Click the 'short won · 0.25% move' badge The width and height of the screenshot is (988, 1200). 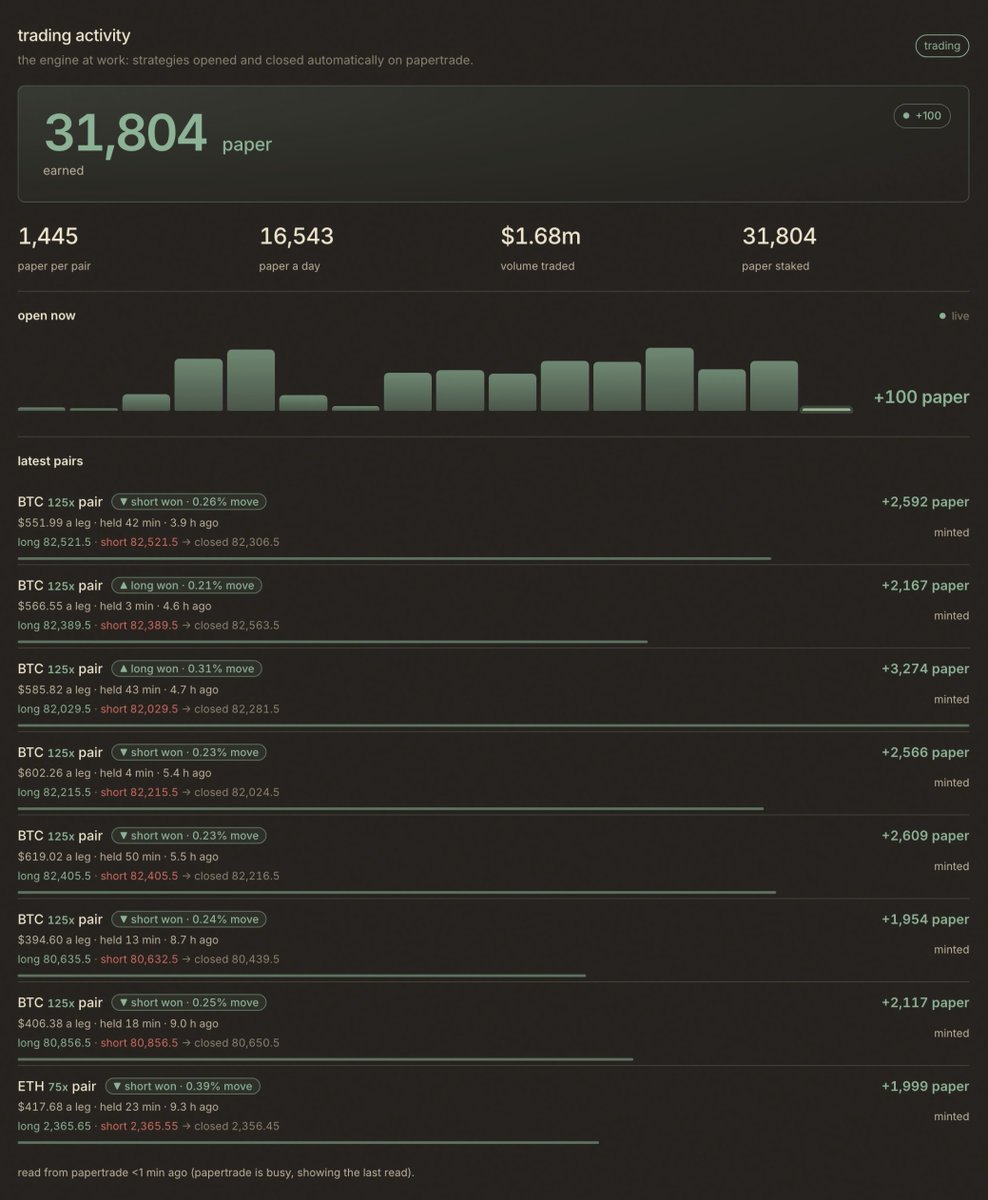tap(189, 1002)
